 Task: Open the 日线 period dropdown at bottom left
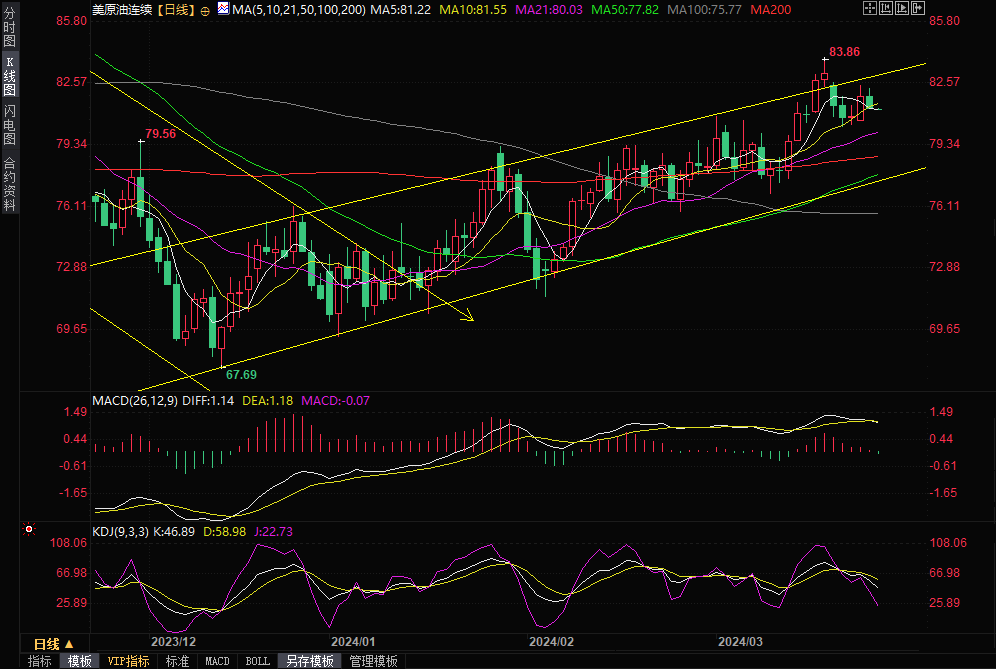[x=53, y=643]
